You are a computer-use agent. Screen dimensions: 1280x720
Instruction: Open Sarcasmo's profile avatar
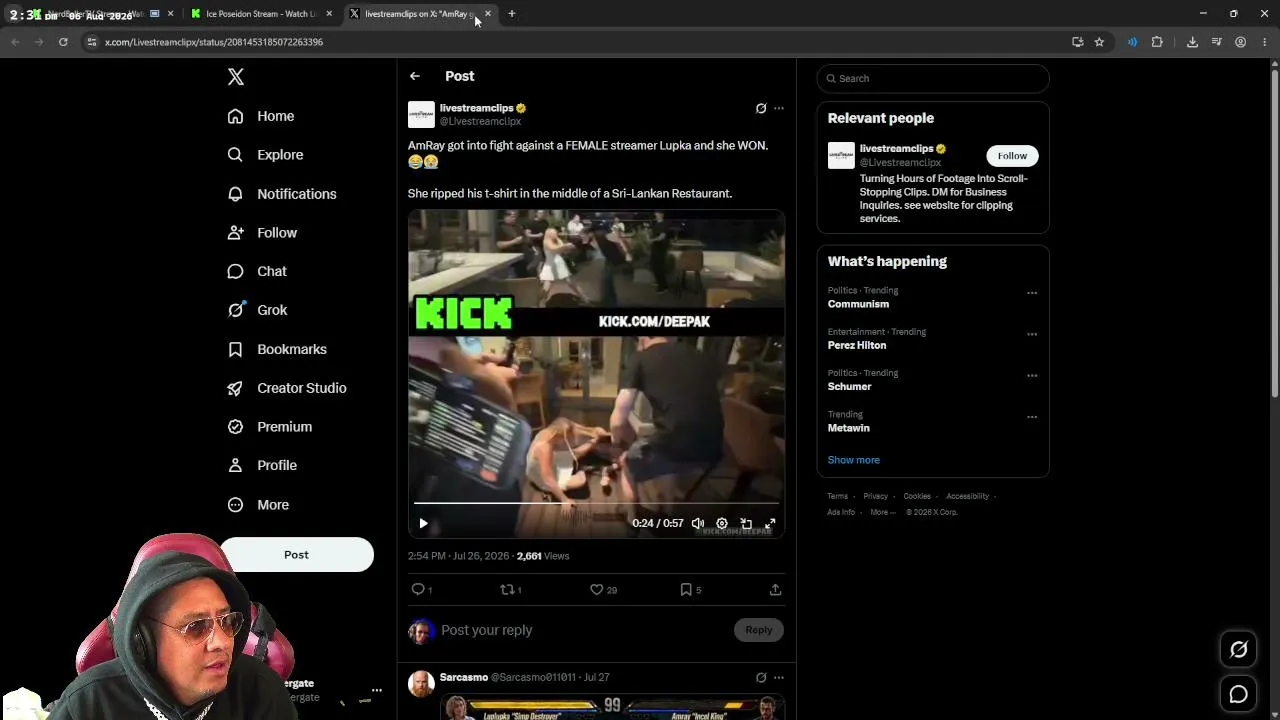pos(421,683)
